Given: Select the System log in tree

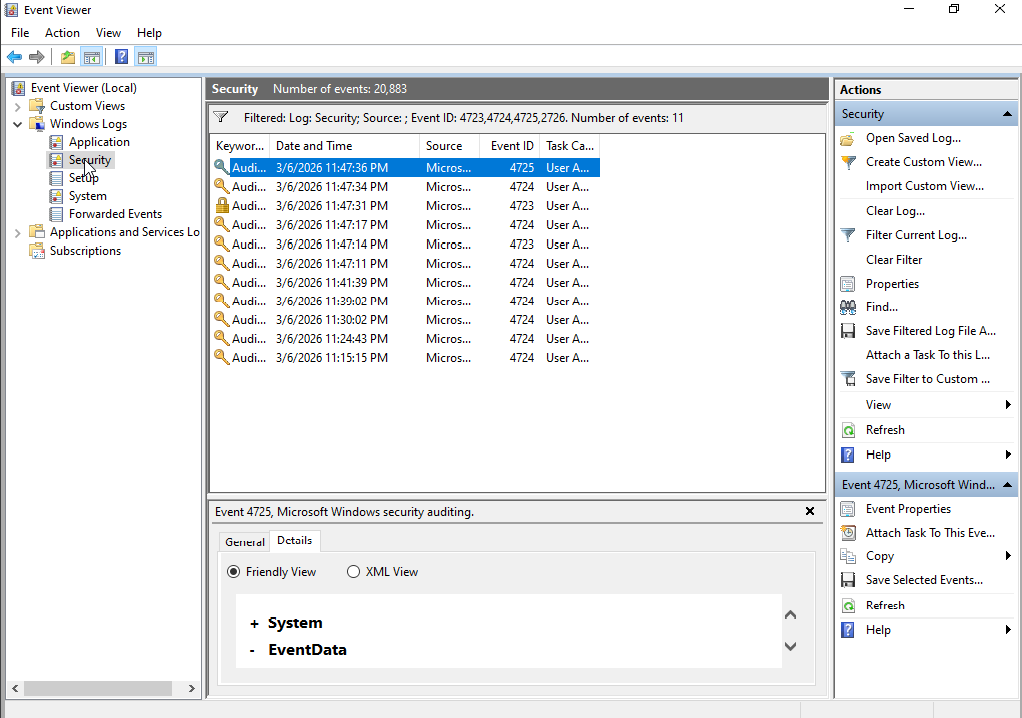Looking at the screenshot, I should click(87, 196).
